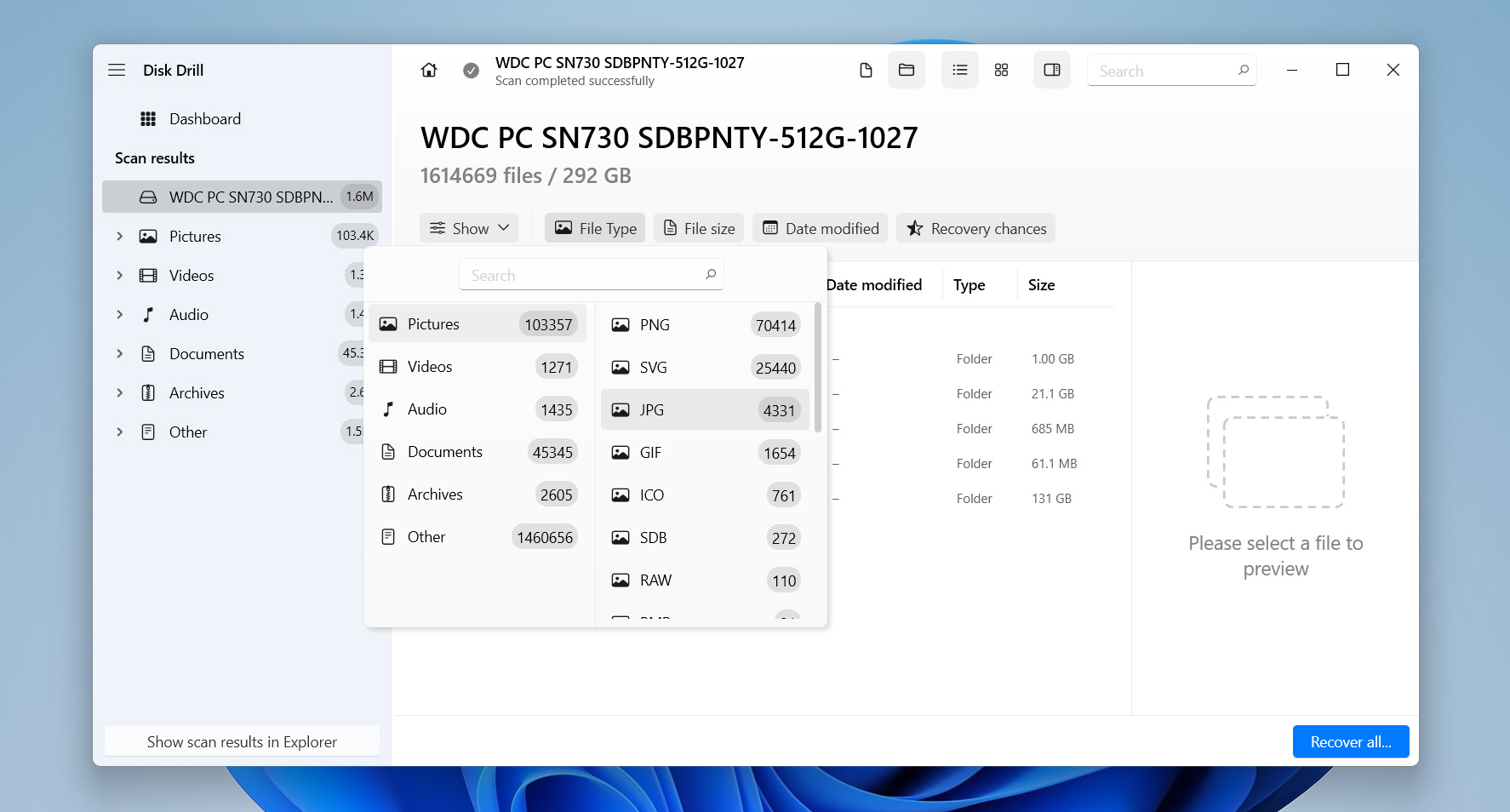
Task: Select GIF format in type list
Action: point(705,453)
